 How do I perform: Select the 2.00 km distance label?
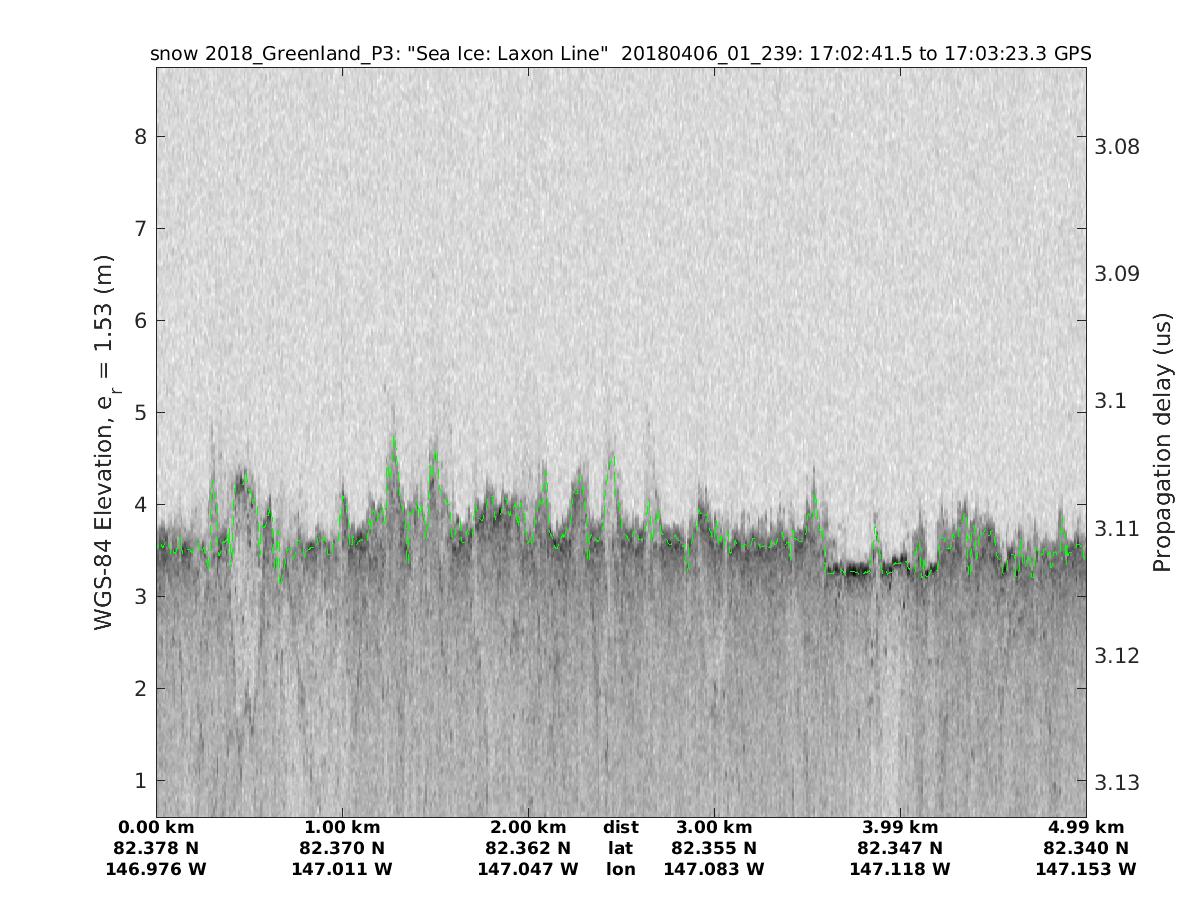[x=528, y=827]
